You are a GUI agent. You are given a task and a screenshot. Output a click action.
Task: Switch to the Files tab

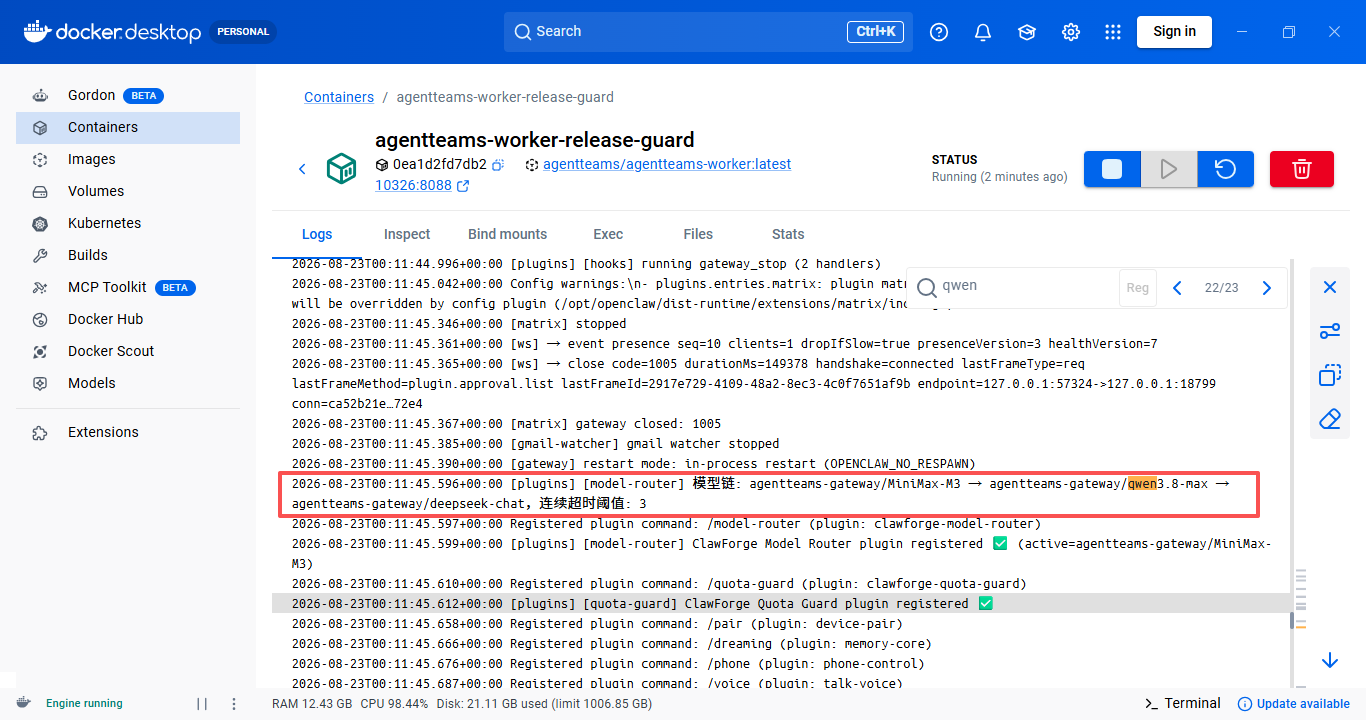[x=698, y=234]
